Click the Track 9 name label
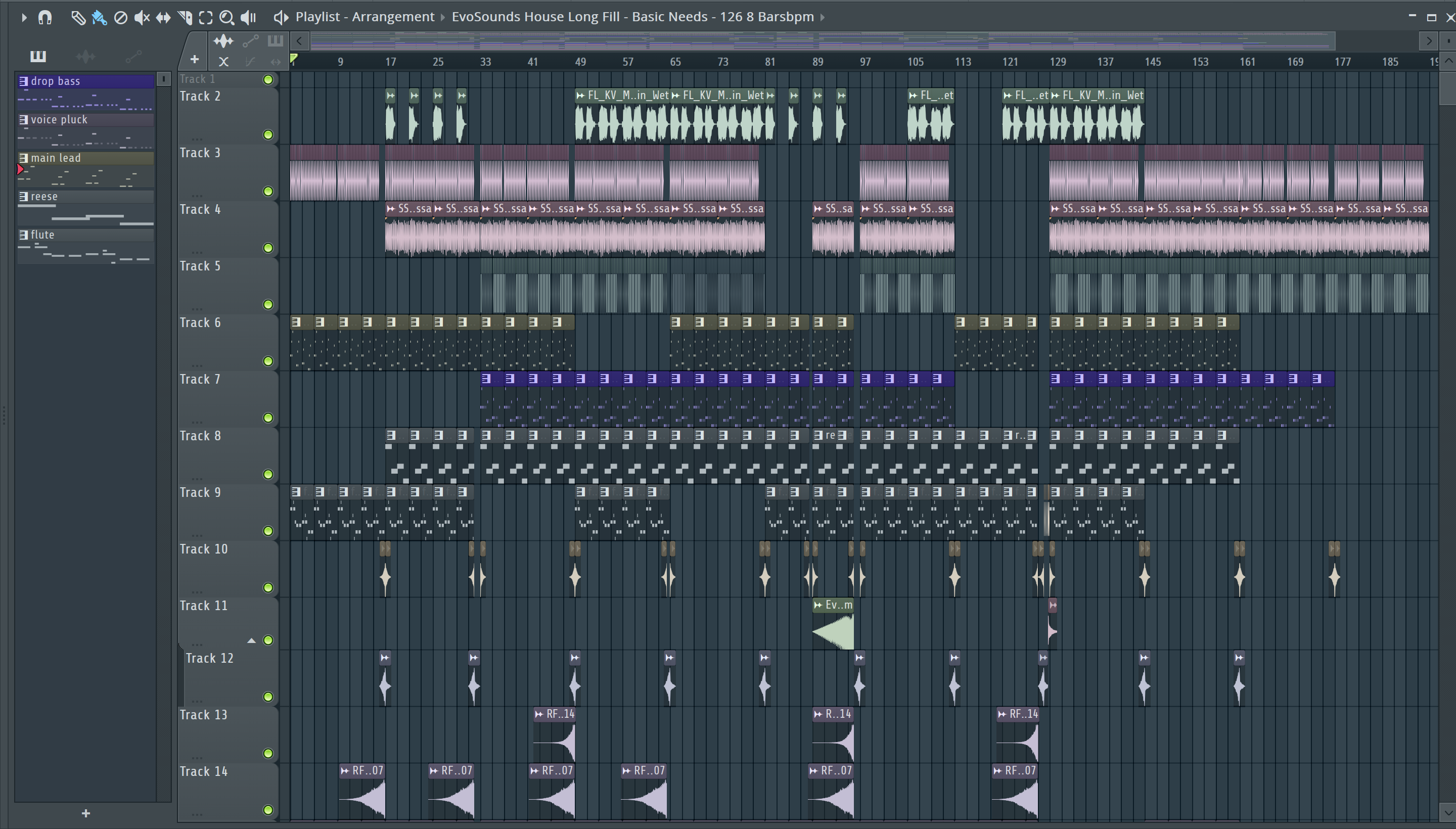This screenshot has height=829, width=1456. coord(200,493)
